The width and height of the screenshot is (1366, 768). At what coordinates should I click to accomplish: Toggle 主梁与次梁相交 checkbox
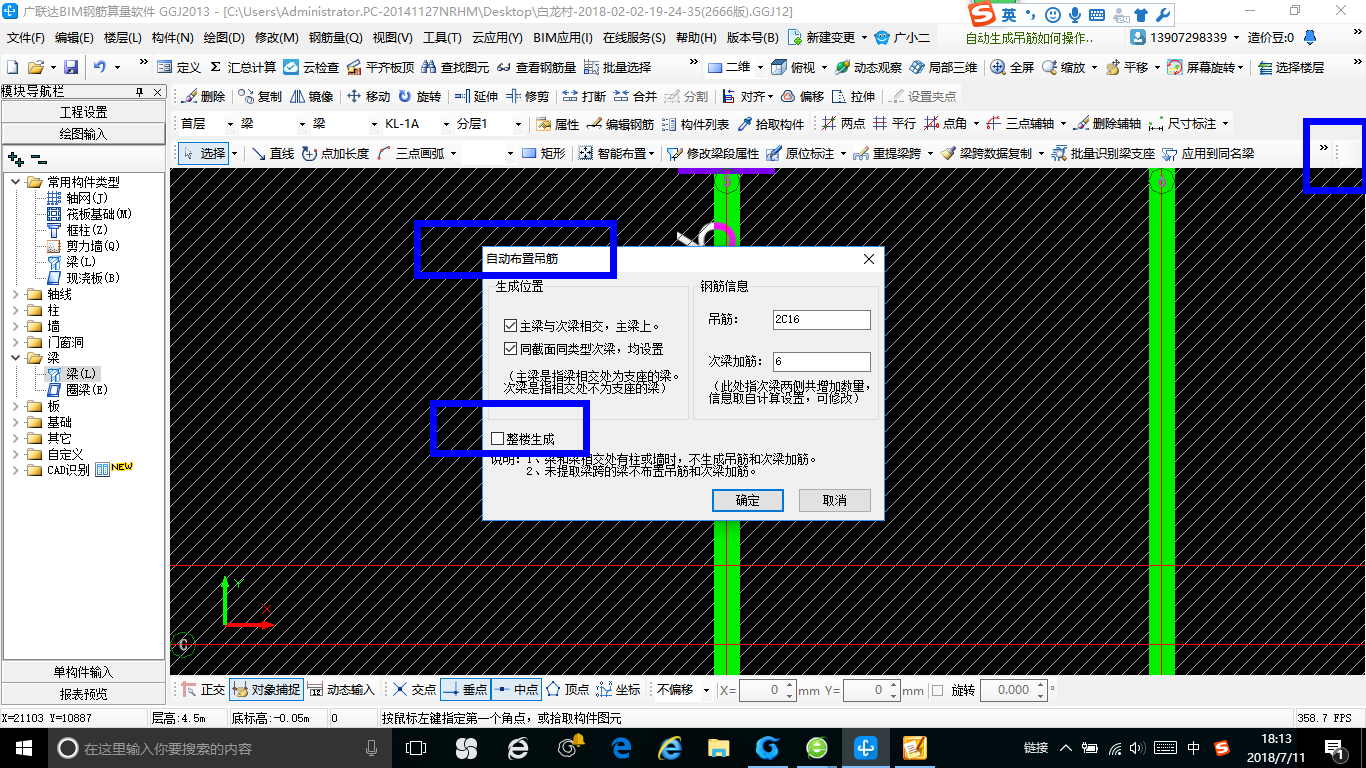[511, 326]
